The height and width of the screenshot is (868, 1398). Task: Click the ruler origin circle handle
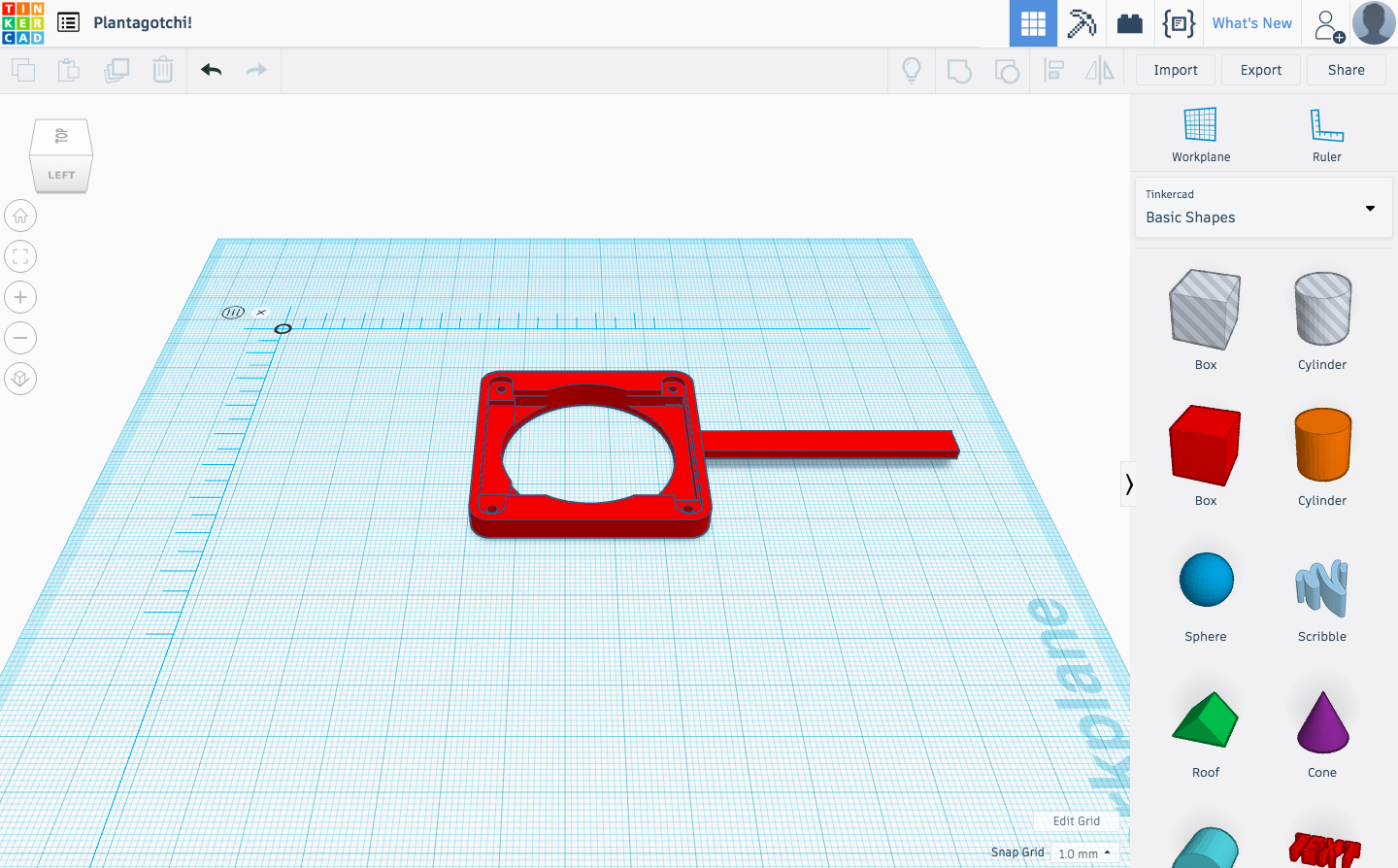click(x=283, y=329)
